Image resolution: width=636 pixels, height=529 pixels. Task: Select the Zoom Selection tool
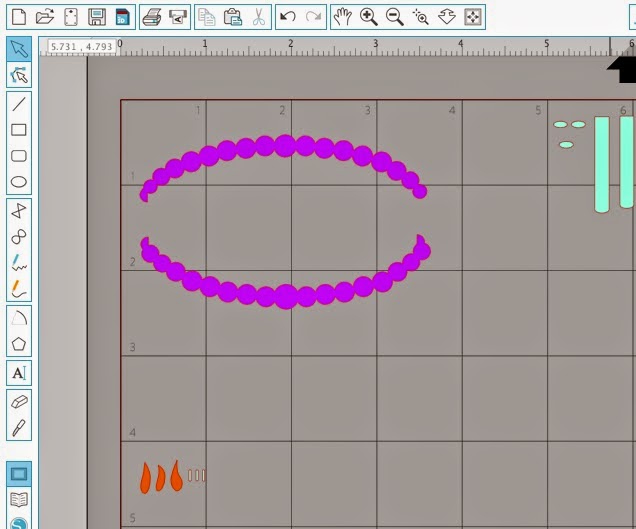(x=421, y=17)
